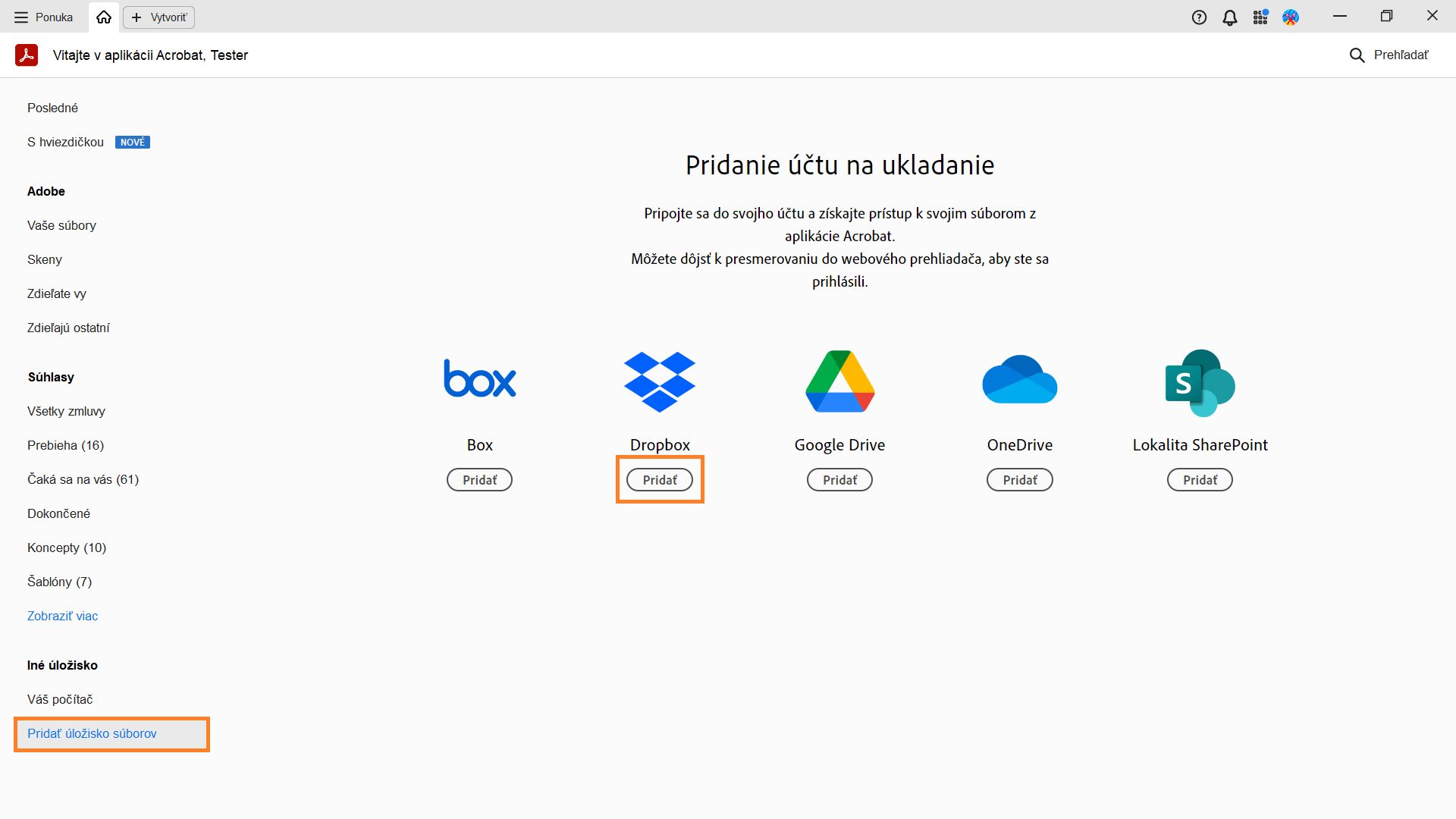Open the Ponuka hamburger menu

(x=43, y=17)
